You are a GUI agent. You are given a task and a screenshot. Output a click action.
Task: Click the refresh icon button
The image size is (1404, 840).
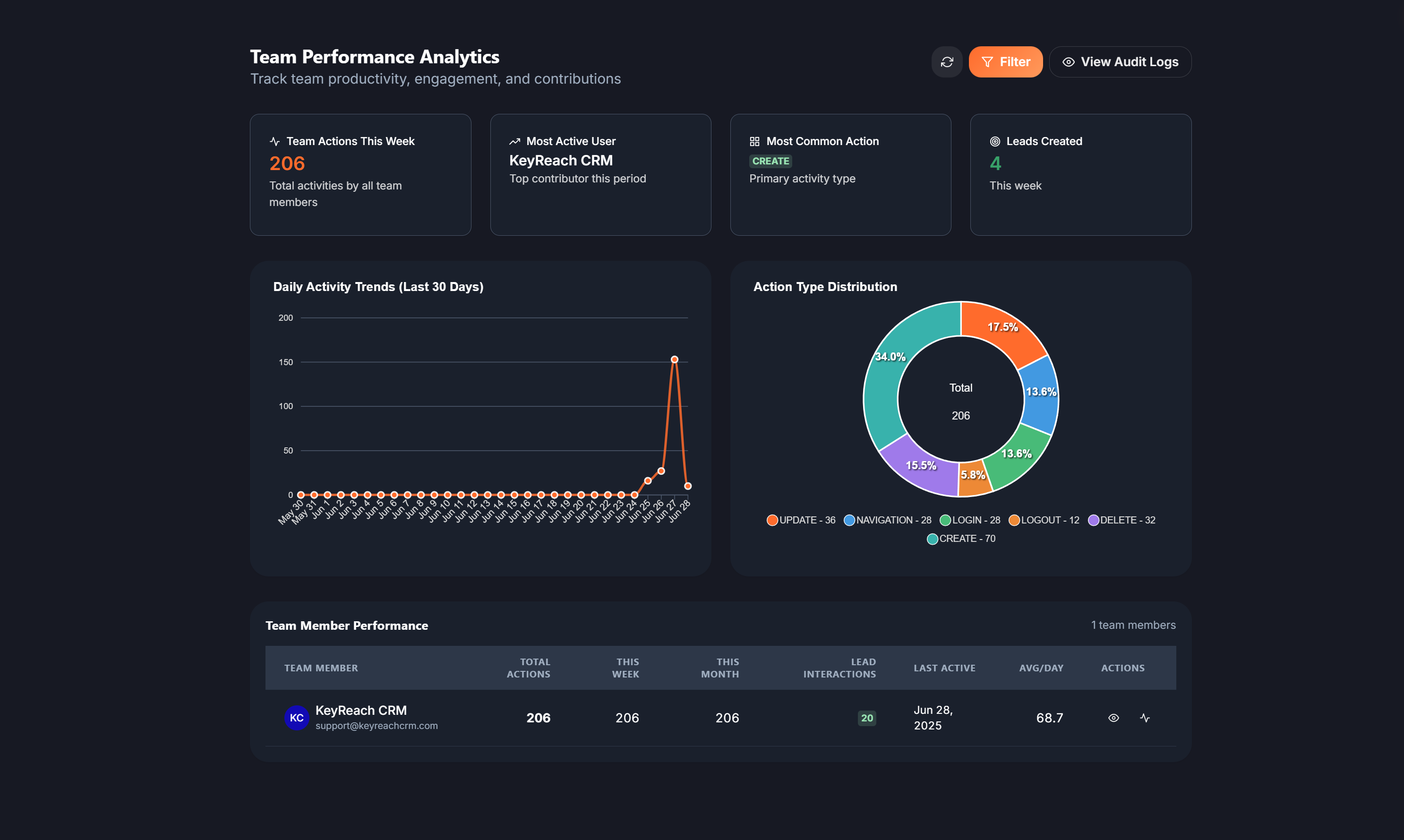coord(947,62)
